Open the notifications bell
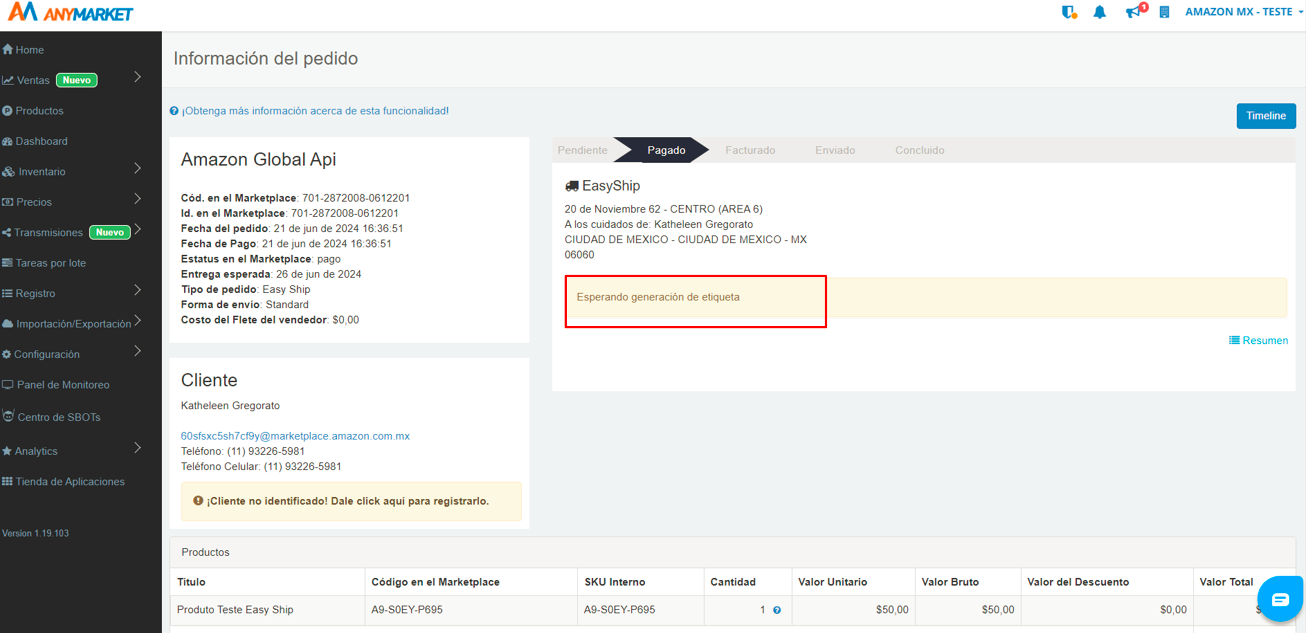The image size is (1306, 633). pyautogui.click(x=1100, y=12)
